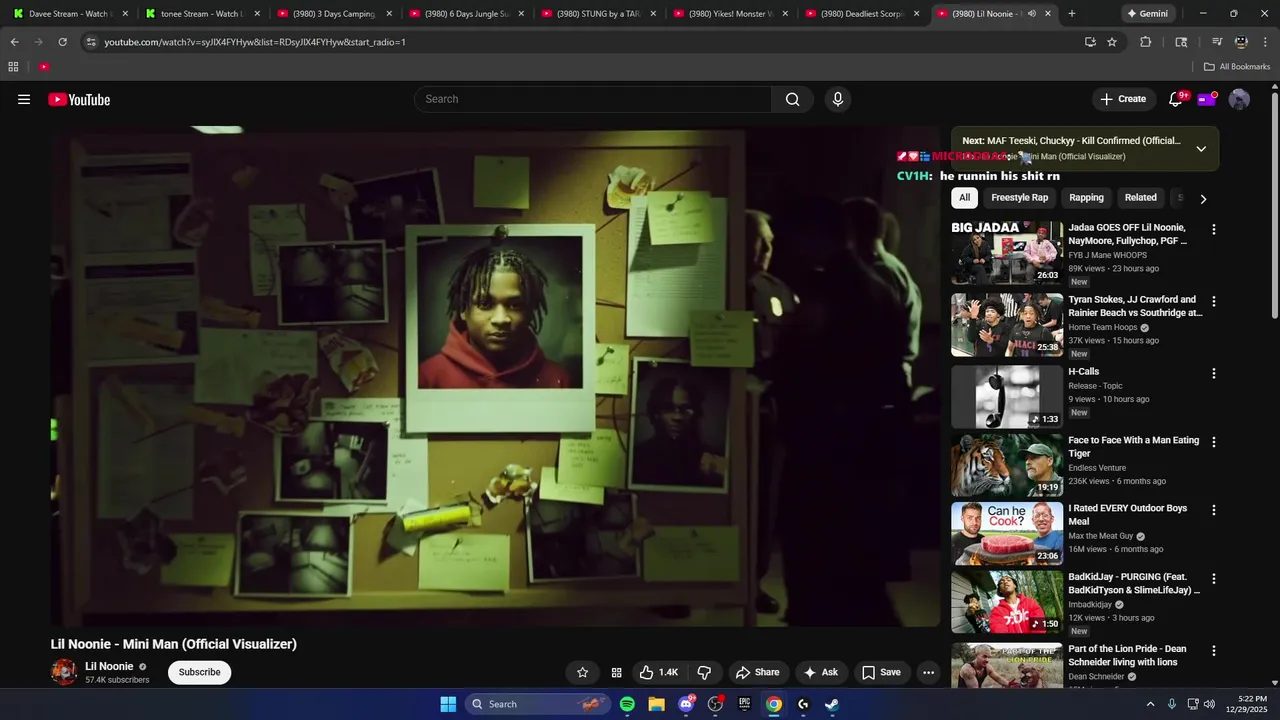Viewport: 1280px width, 720px height.
Task: Play H-Calls thumbnail with telephone
Action: [1007, 397]
